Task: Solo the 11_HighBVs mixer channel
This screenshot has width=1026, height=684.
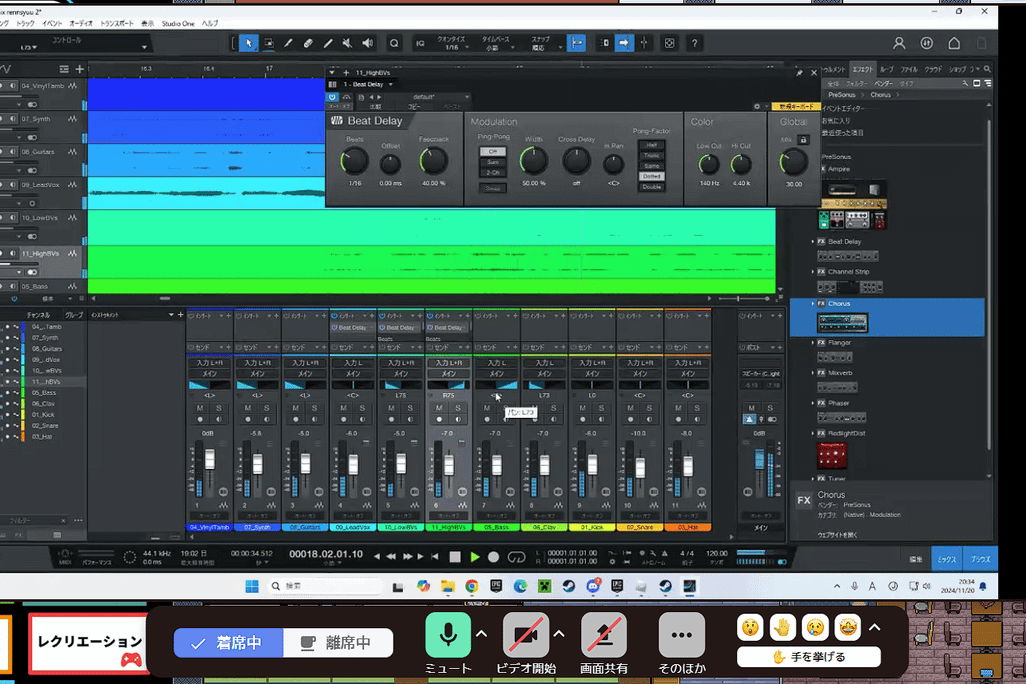Action: pos(457,408)
